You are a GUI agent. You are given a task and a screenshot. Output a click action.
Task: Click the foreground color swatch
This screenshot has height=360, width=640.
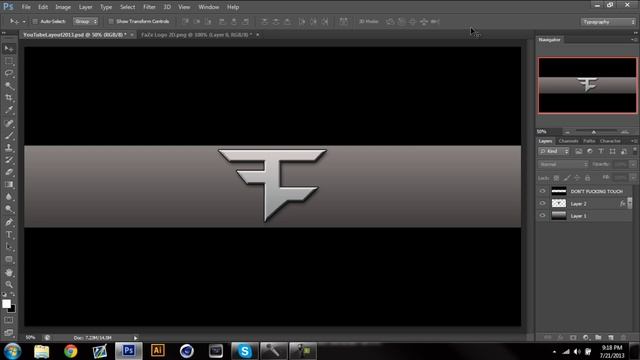(6, 304)
